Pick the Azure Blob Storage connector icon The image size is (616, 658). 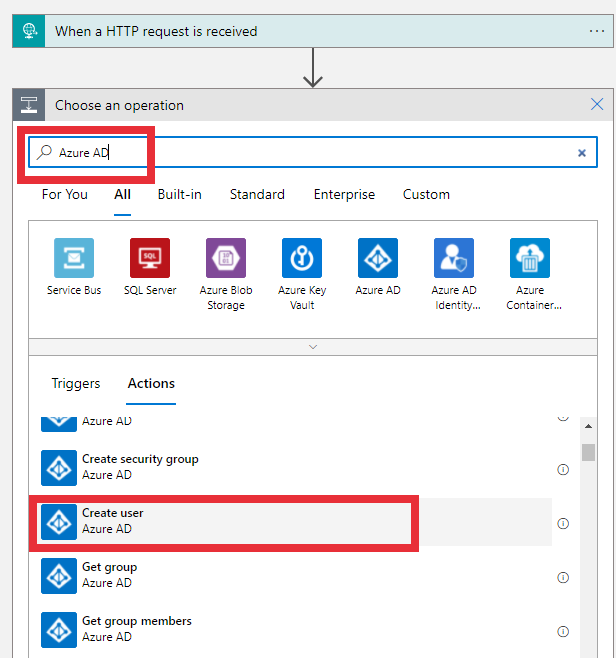pos(226,258)
